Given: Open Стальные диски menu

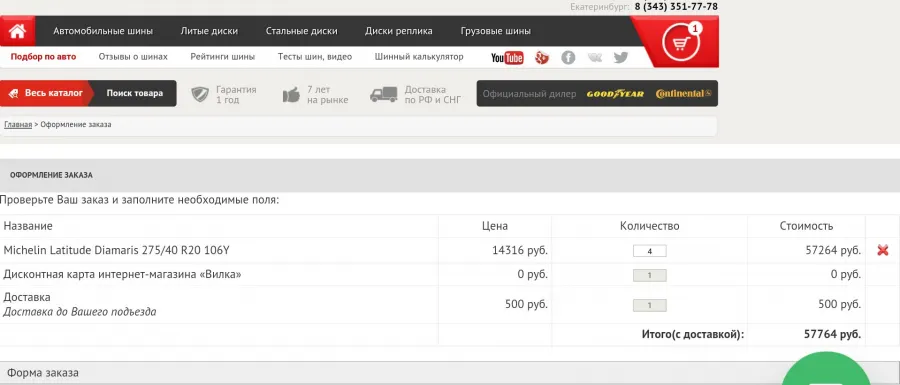Looking at the screenshot, I should coord(301,31).
